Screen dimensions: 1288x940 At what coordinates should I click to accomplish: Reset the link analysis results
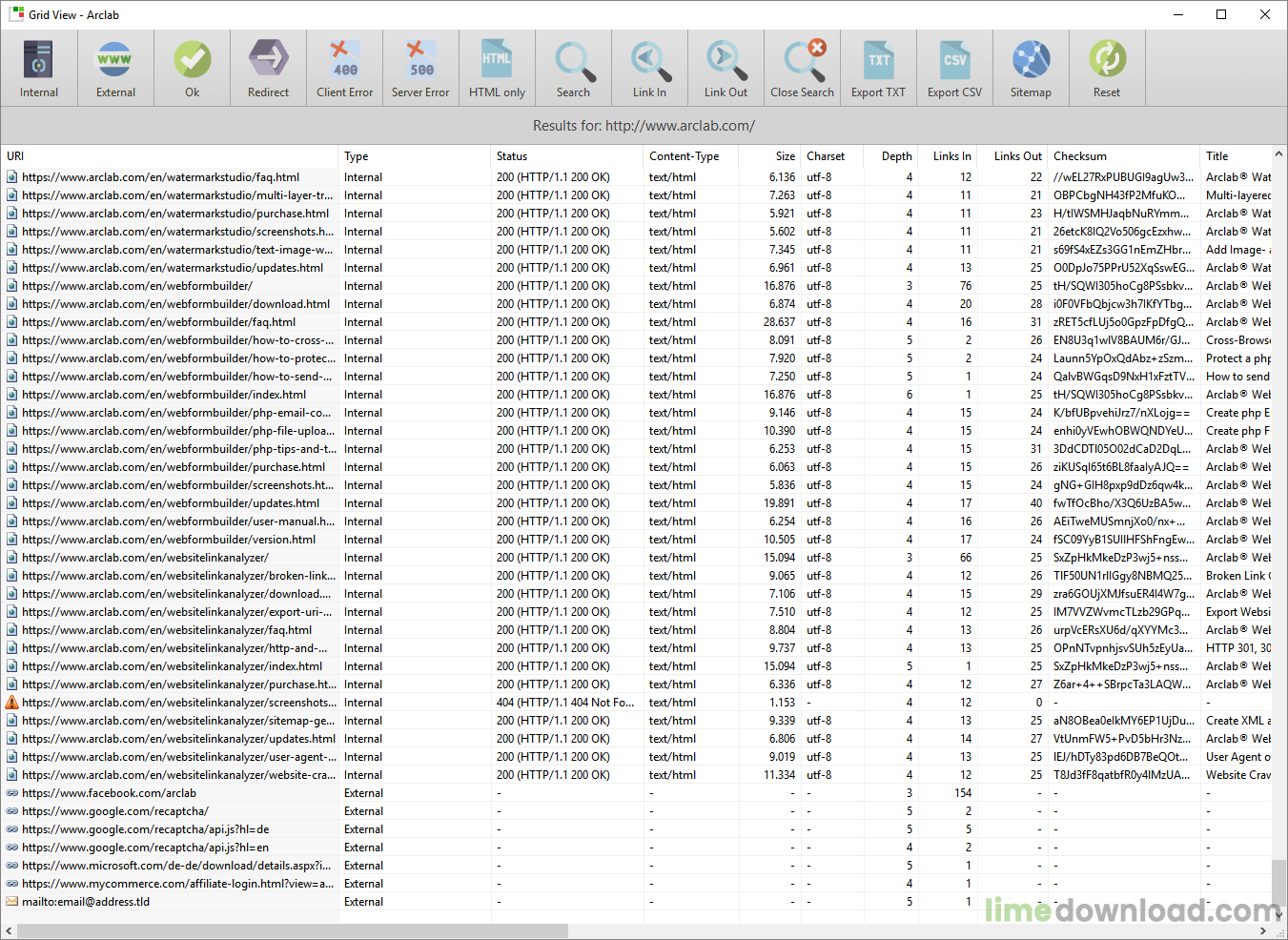pyautogui.click(x=1107, y=67)
